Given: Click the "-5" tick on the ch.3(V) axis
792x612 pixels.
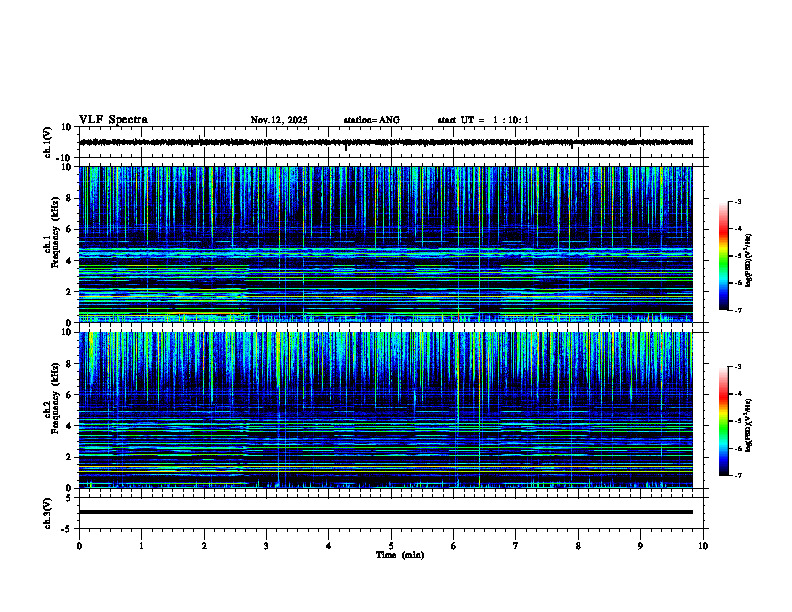Looking at the screenshot, I should pyautogui.click(x=67, y=529).
